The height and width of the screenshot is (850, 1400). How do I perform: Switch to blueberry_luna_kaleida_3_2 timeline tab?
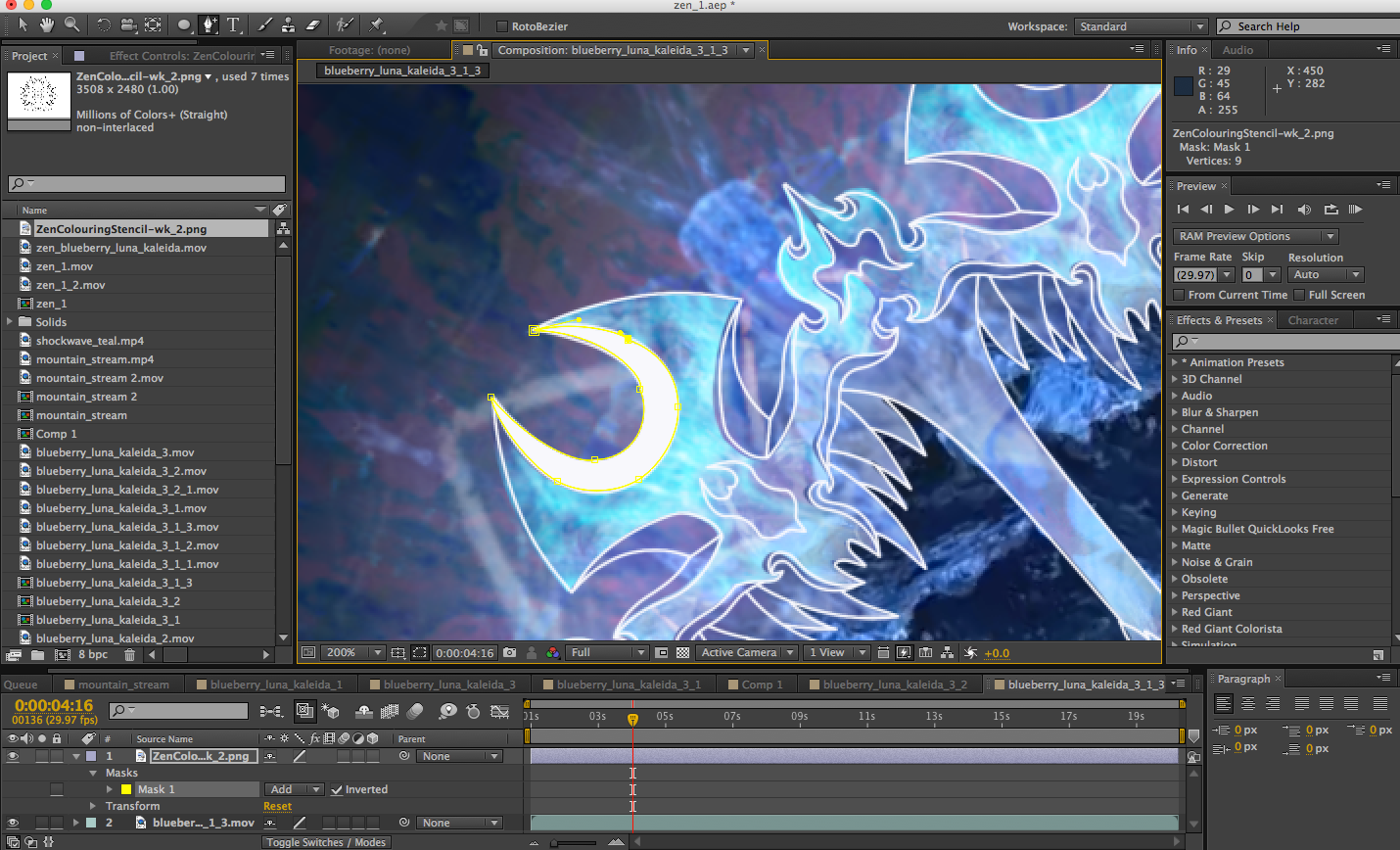click(x=894, y=685)
